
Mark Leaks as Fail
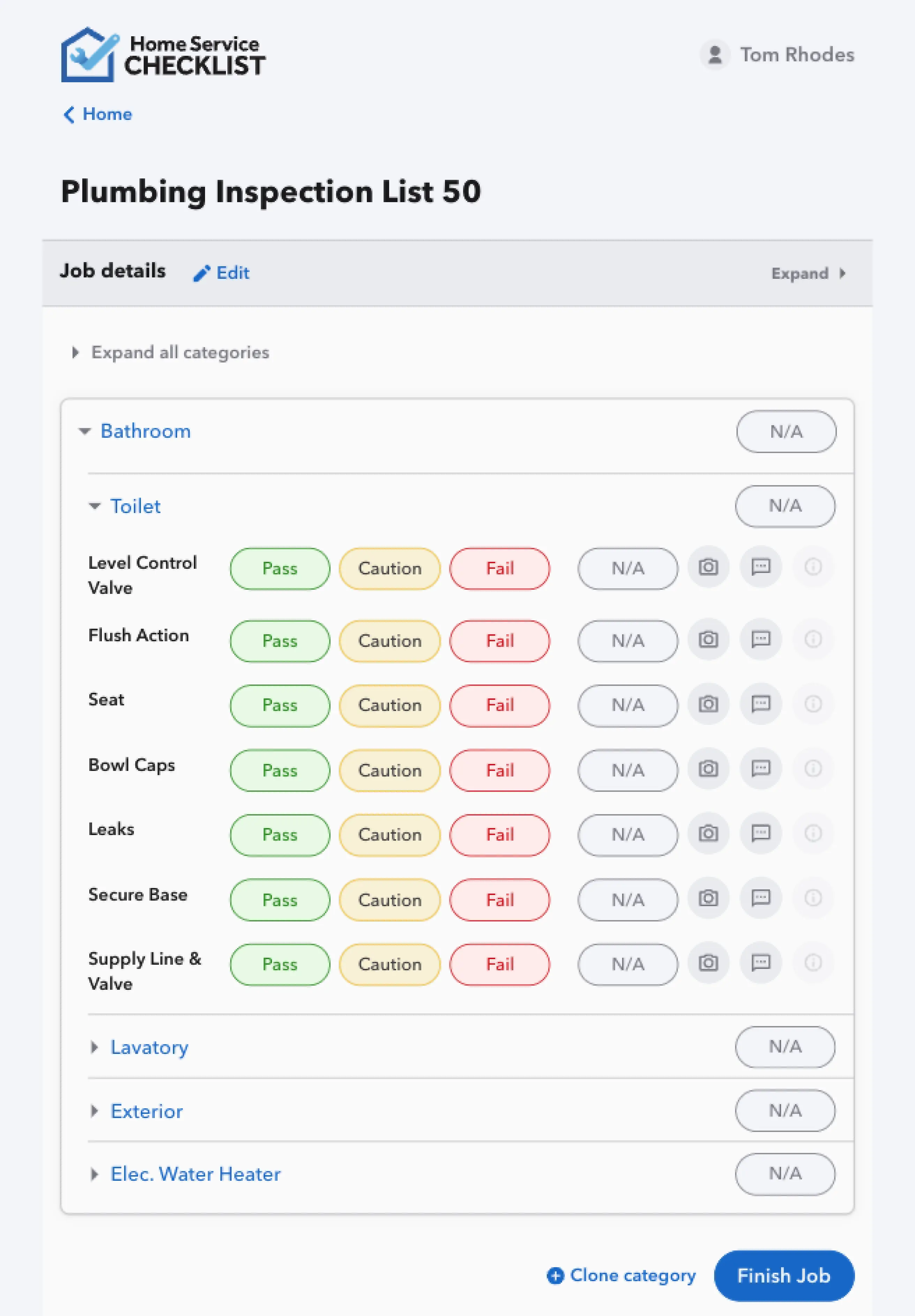[x=500, y=835]
